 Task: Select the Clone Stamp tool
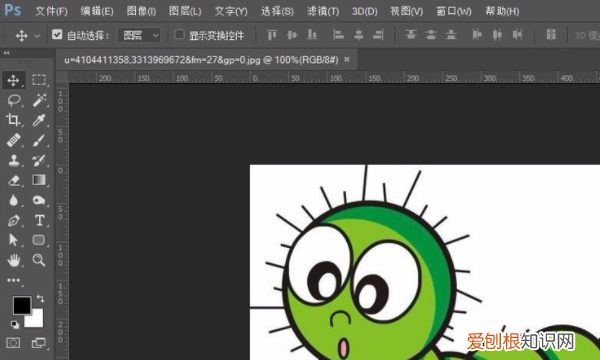click(14, 160)
